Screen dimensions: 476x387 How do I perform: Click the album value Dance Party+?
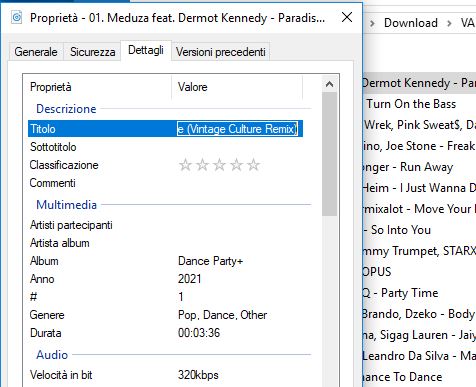click(210, 261)
